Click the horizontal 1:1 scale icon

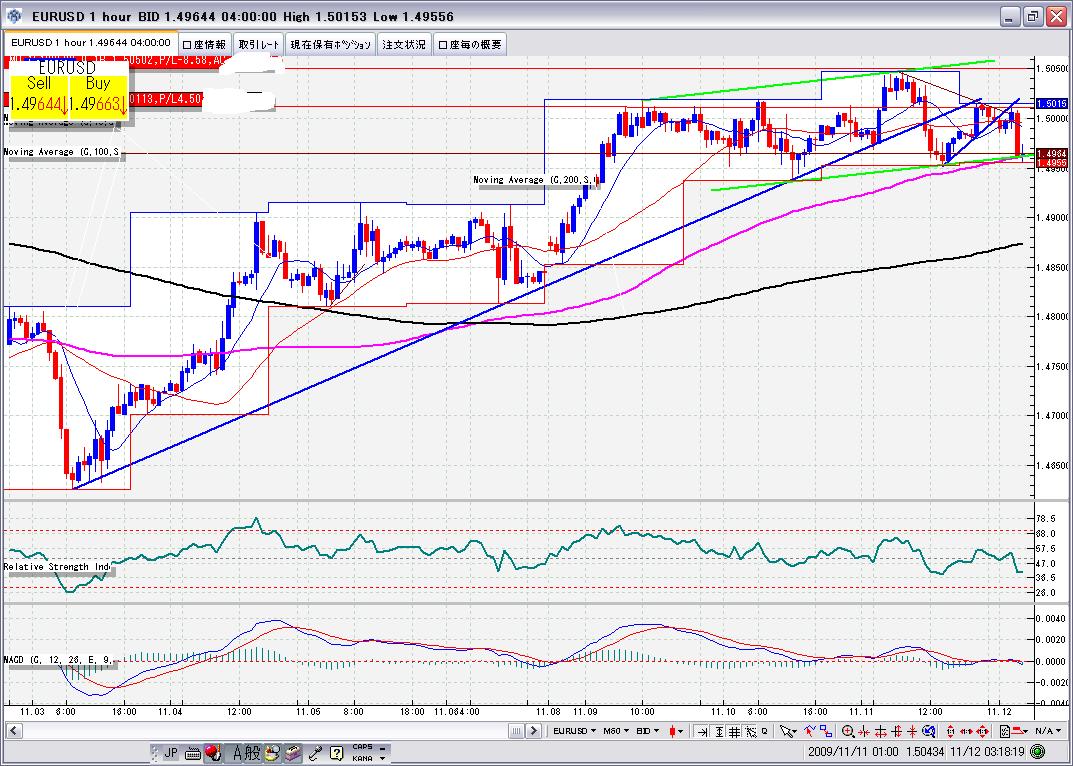click(966, 731)
